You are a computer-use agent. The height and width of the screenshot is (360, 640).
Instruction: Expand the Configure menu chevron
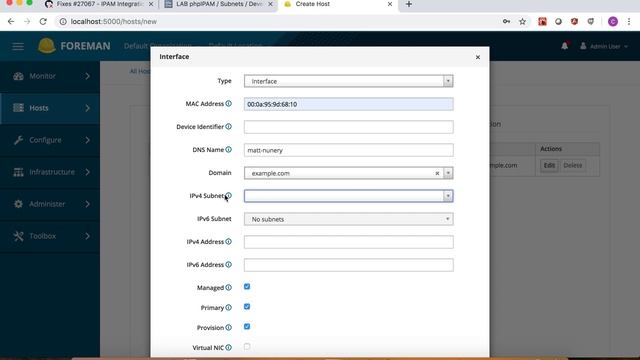click(x=87, y=140)
